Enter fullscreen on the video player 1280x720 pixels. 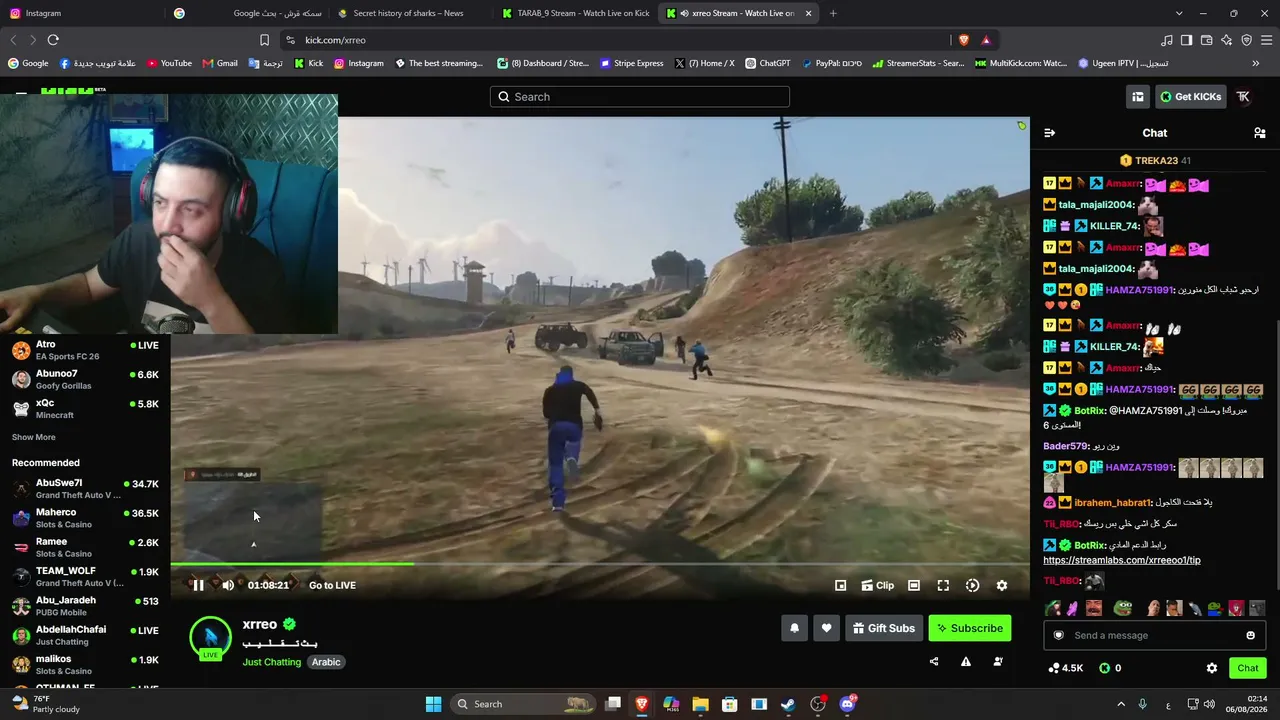(x=943, y=585)
